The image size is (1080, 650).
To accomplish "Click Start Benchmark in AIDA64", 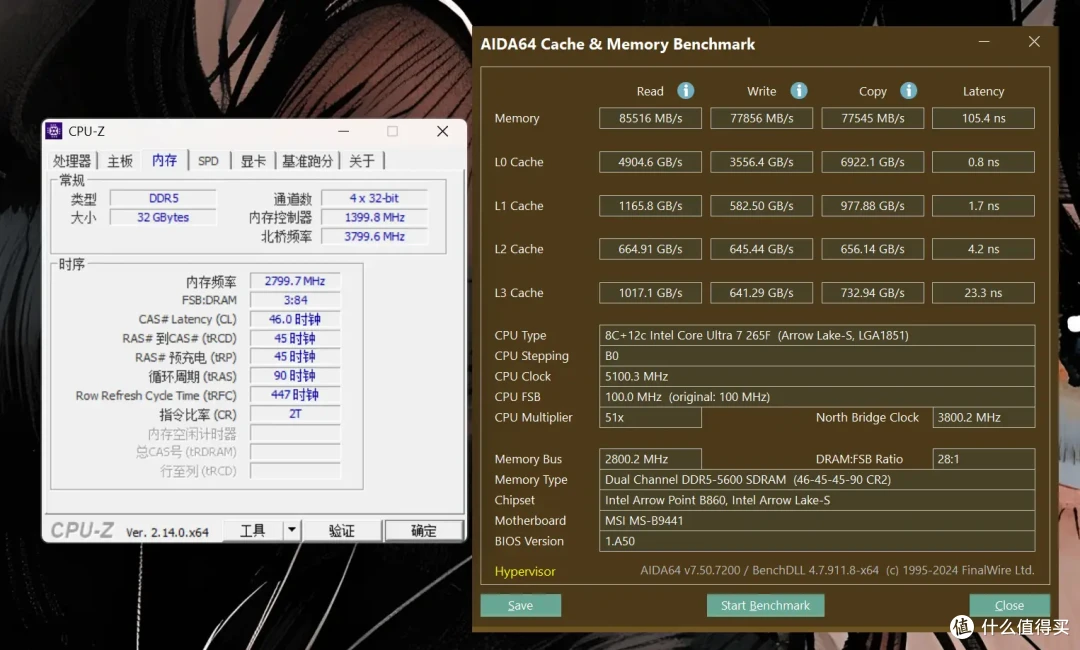I will 765,605.
